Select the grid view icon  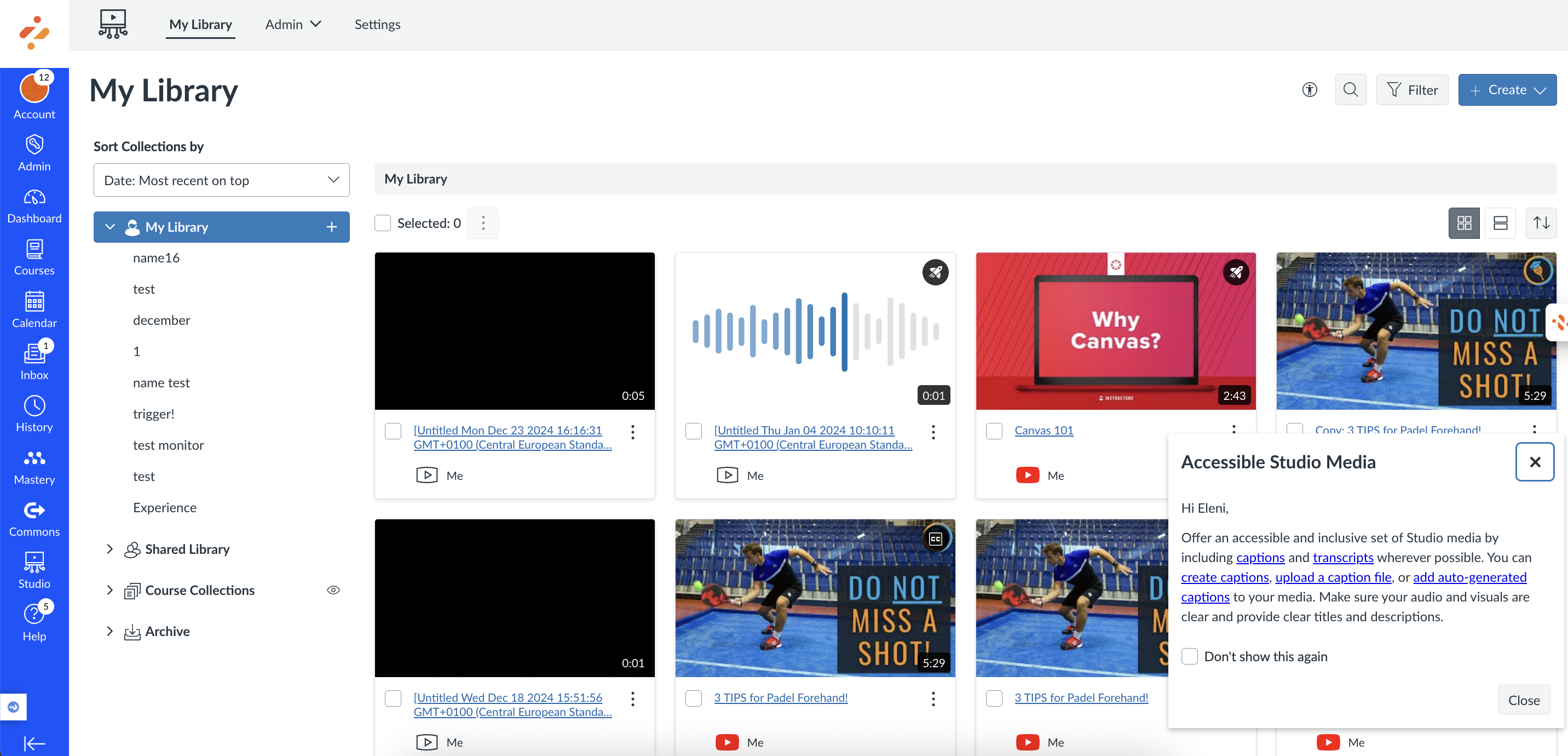tap(1464, 223)
